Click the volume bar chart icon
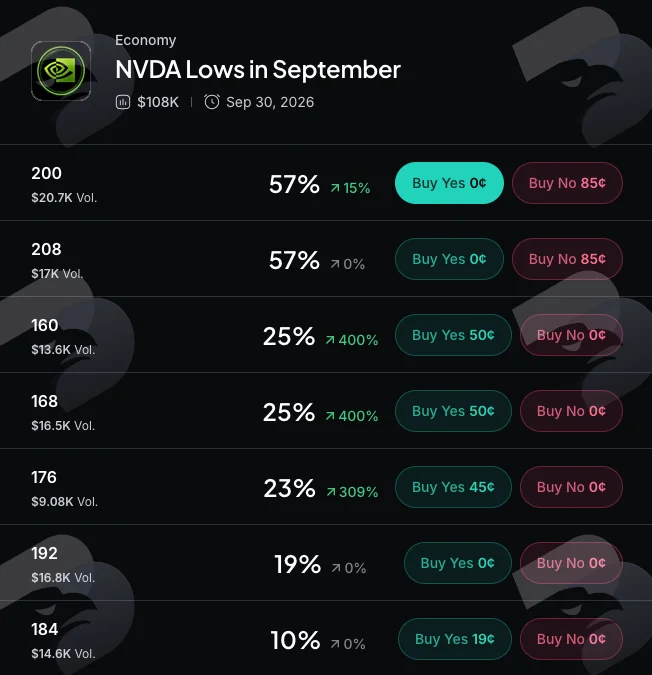 (x=123, y=102)
